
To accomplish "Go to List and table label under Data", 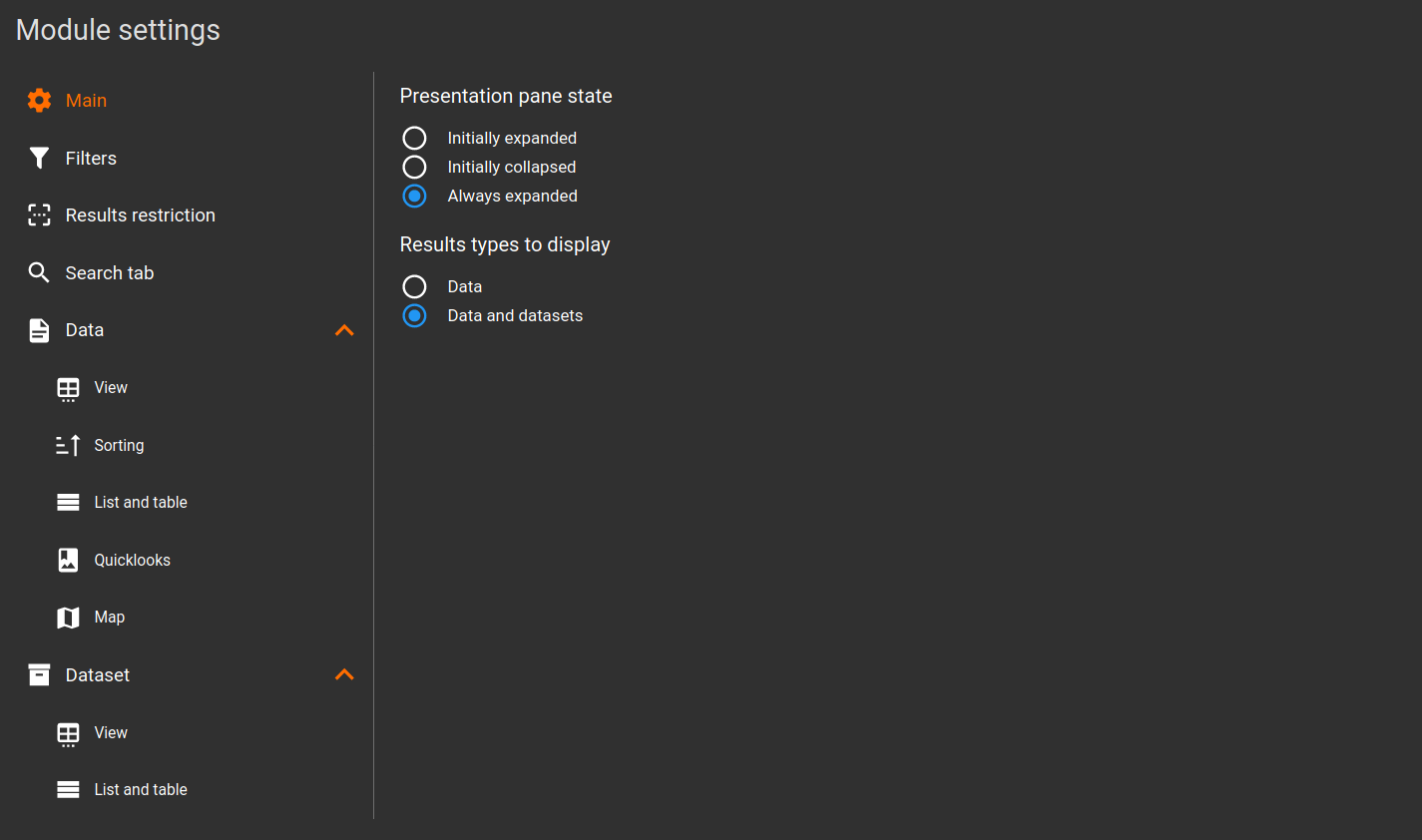I will [x=141, y=503].
